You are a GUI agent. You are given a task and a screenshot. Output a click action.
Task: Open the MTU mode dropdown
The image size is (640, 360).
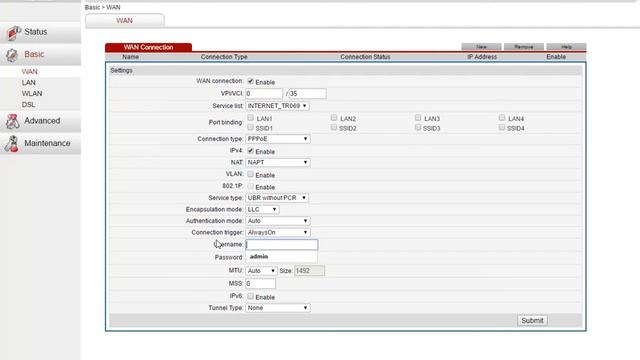pyautogui.click(x=261, y=271)
